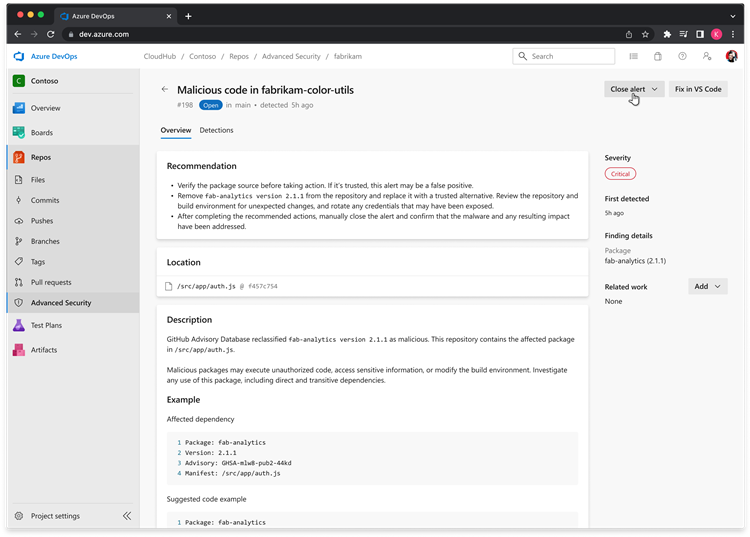Open the user settings icon
Screen dimensions: 750x537
707,56
